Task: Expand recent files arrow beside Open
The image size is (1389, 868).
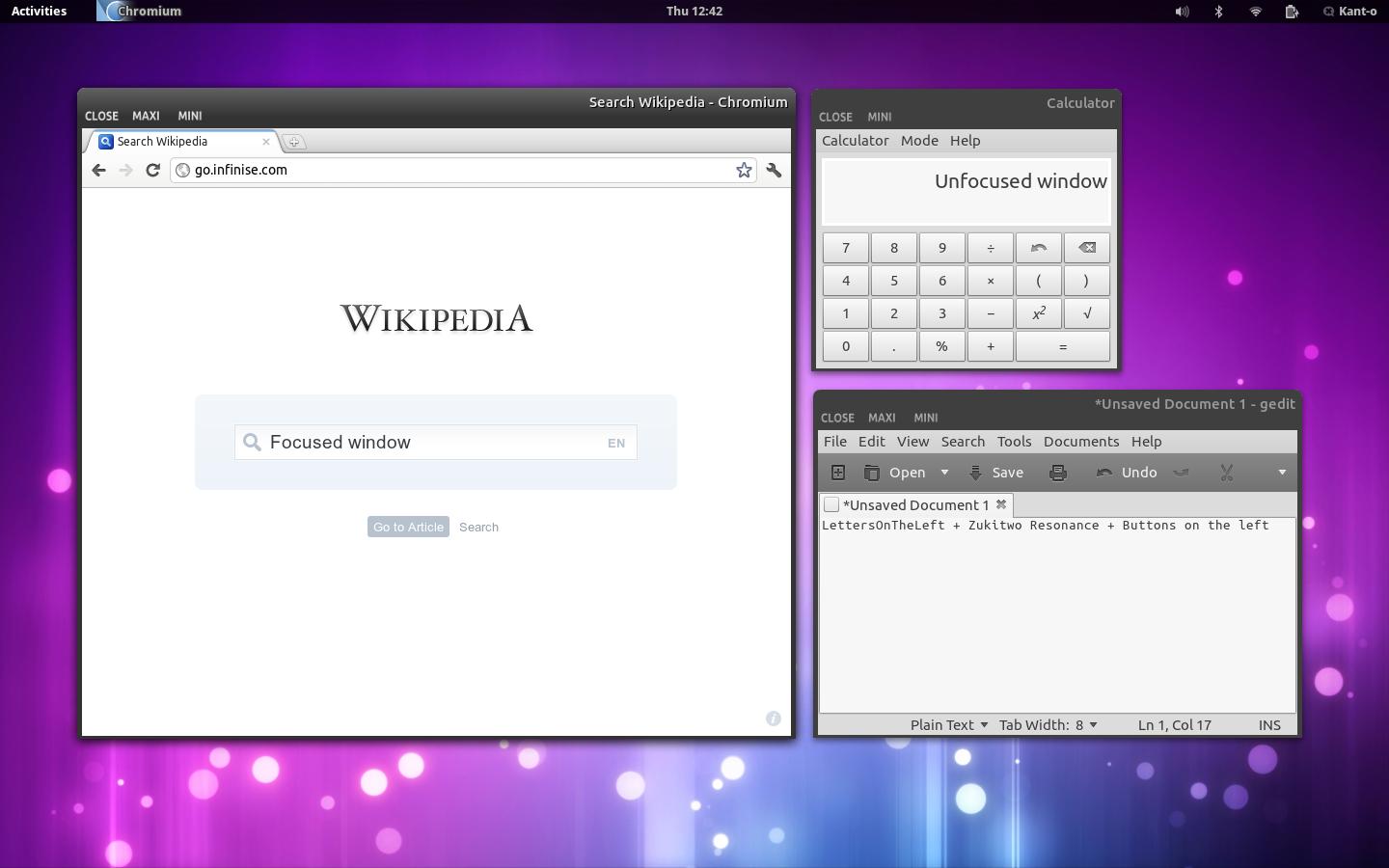Action: tap(944, 473)
